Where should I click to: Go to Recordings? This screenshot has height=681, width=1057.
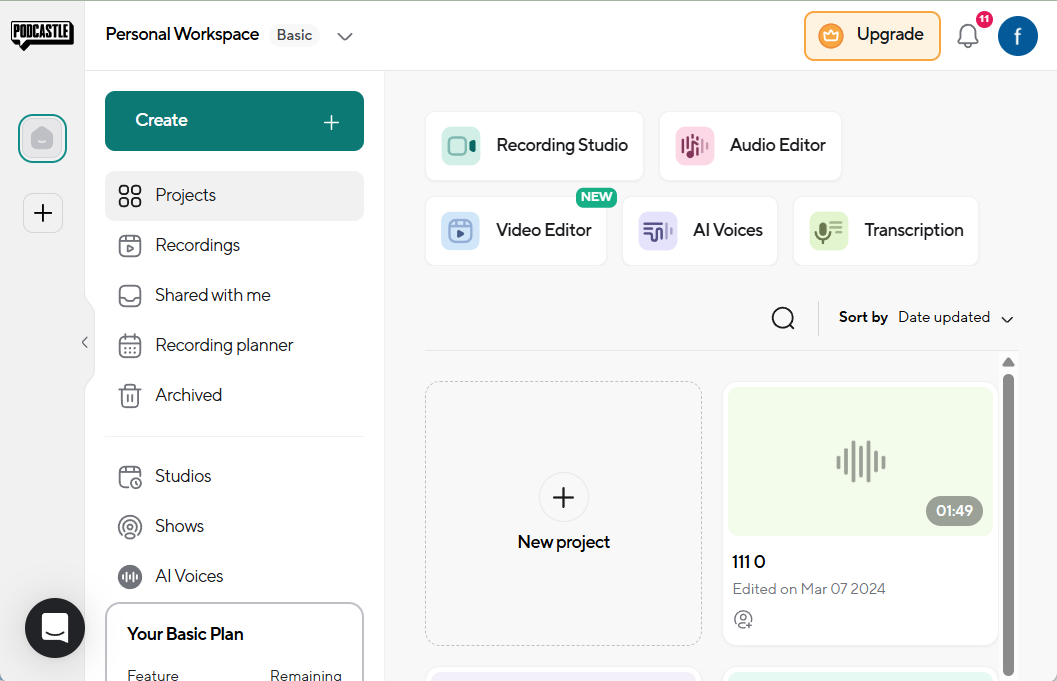click(235, 245)
